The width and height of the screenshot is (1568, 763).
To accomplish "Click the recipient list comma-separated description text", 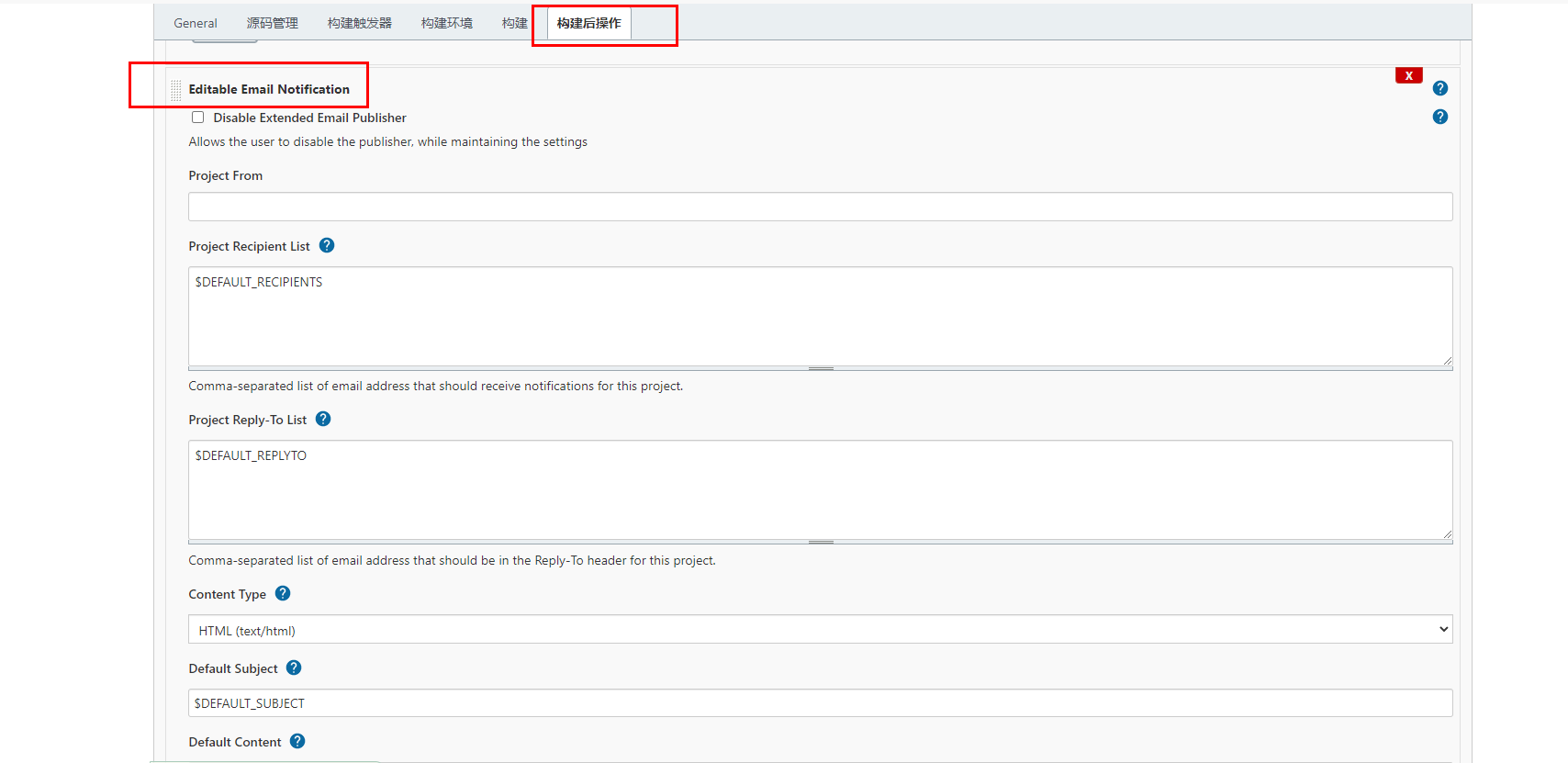I will point(436,386).
